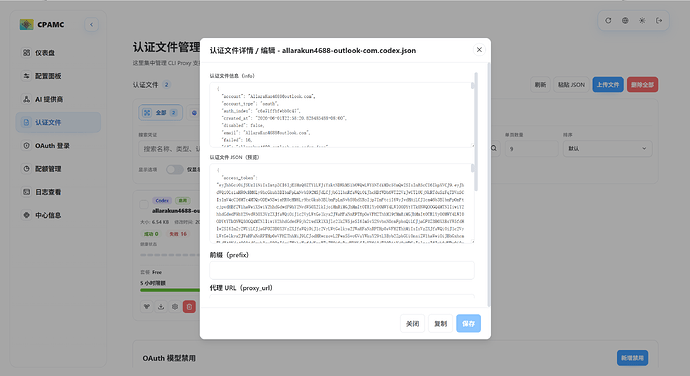The image size is (690, 376).
Task: Click the CPAMC logo icon
Action: tap(26, 25)
